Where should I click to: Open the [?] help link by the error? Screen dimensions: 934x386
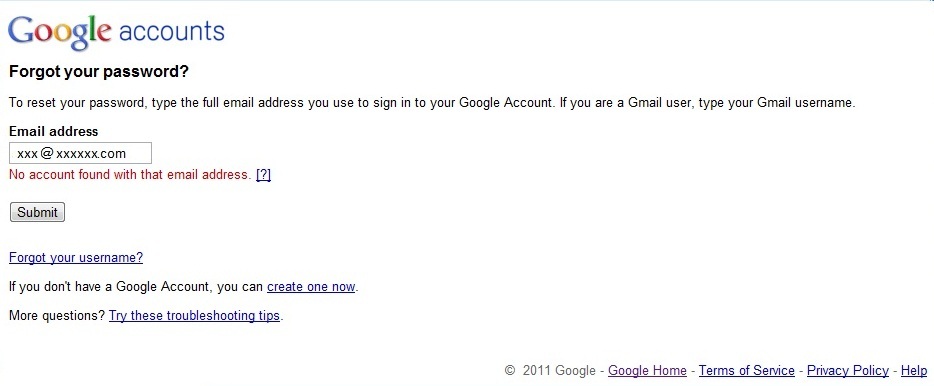(263, 175)
